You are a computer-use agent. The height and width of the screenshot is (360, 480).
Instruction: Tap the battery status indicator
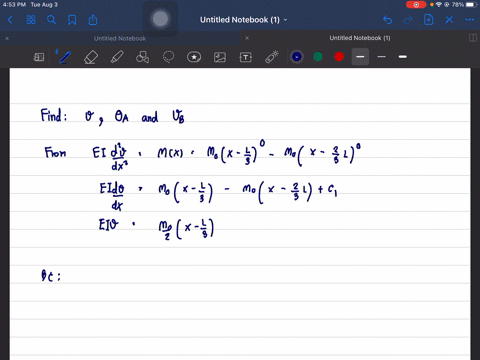[471, 5]
